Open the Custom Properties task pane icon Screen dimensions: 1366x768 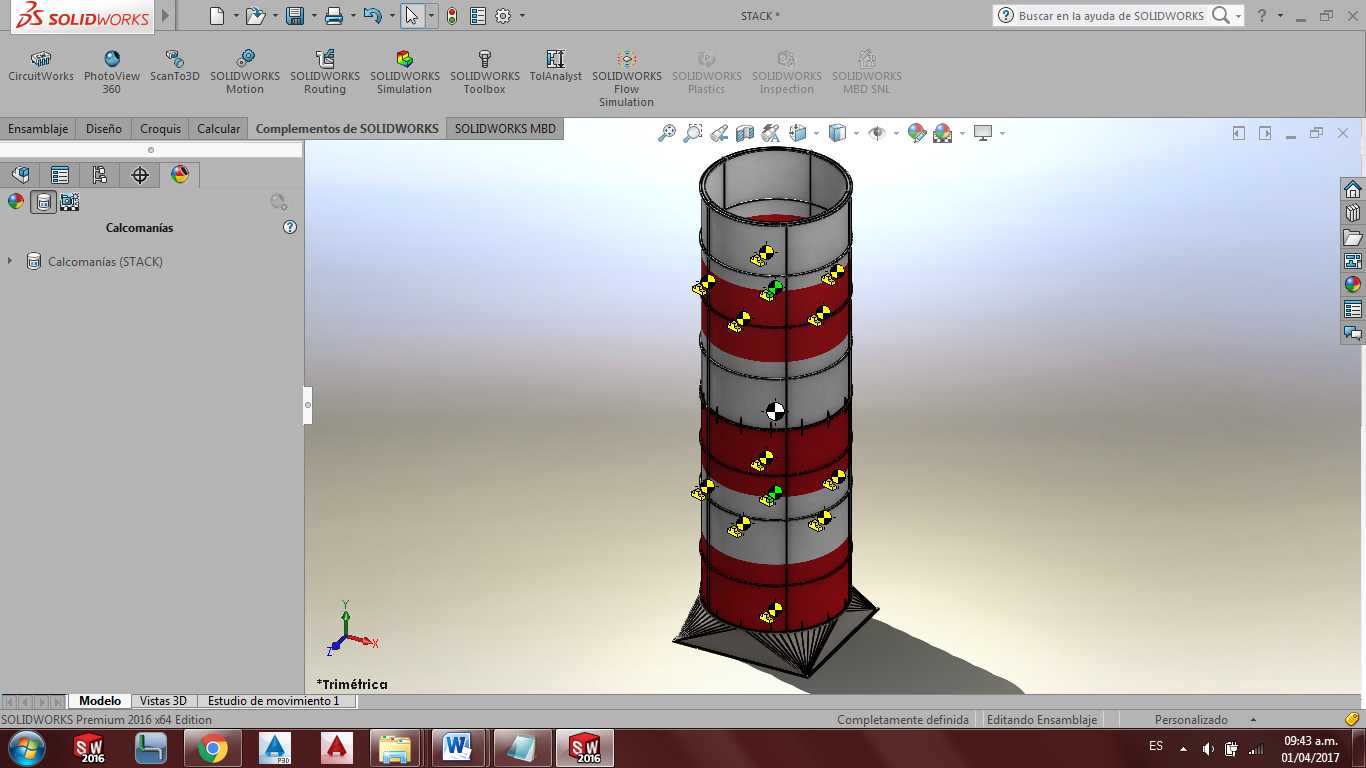(1353, 309)
